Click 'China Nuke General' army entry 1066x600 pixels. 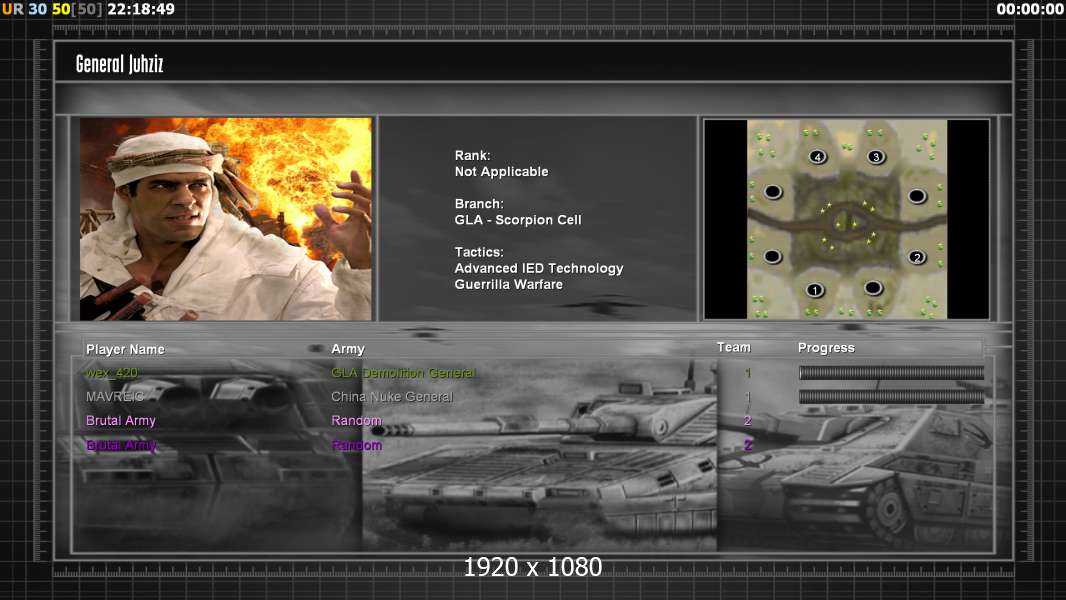[392, 397]
